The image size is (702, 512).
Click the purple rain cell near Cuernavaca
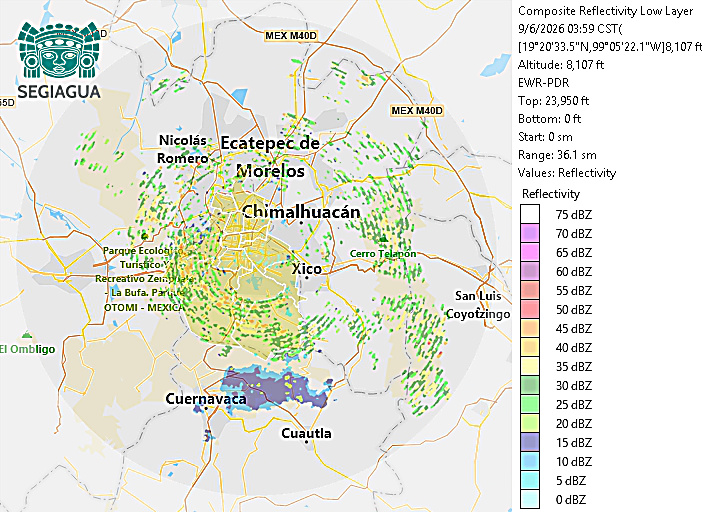[x=273, y=388]
